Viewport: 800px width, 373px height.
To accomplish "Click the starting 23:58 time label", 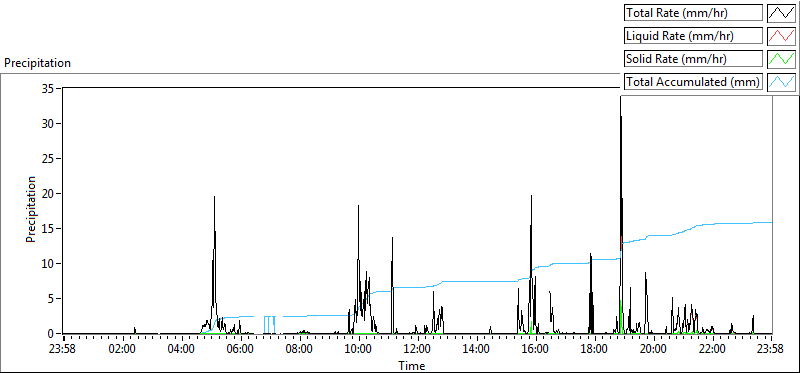I will [x=63, y=350].
